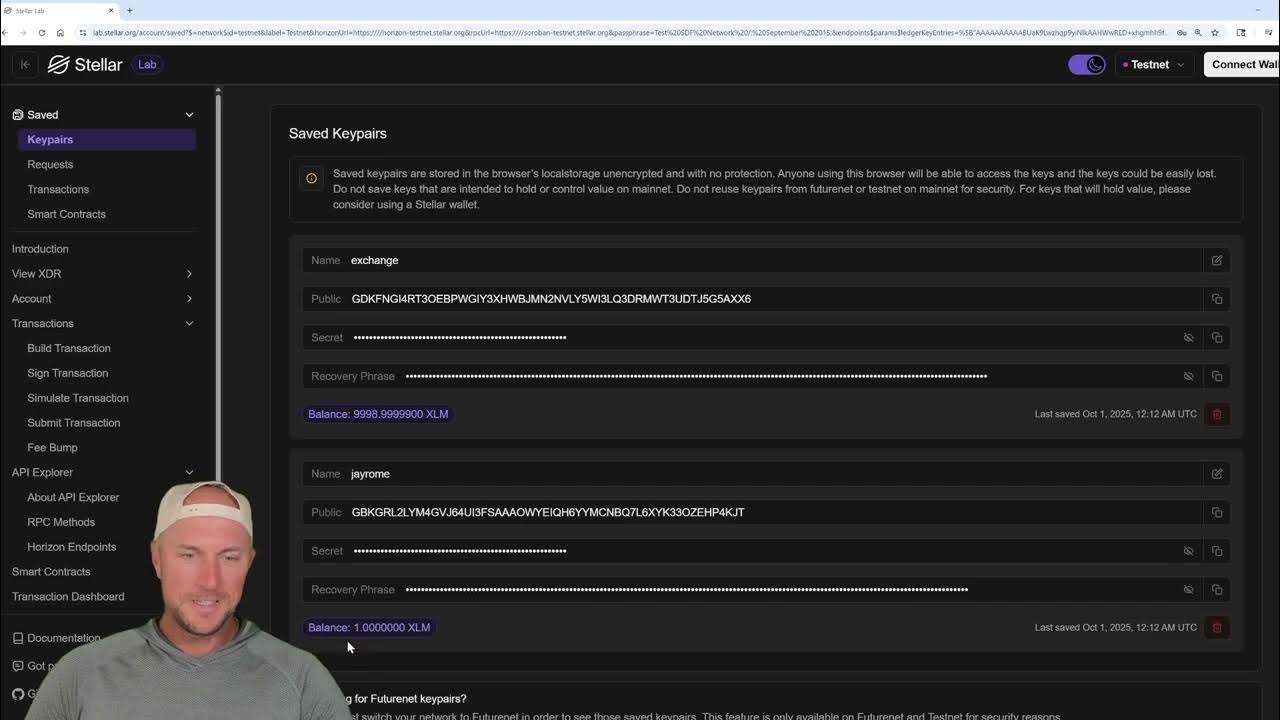Image resolution: width=1280 pixels, height=720 pixels.
Task: Copy the exchange public key
Action: coord(1216,298)
